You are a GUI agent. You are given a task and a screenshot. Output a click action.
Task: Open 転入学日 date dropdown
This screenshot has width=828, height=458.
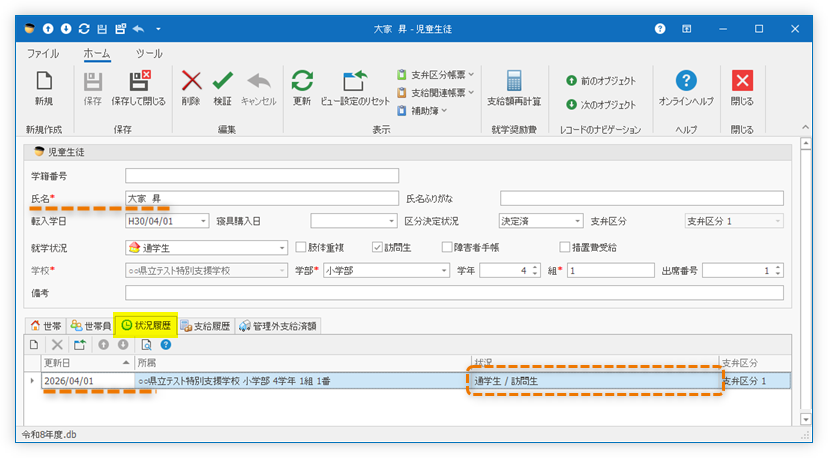pos(203,221)
